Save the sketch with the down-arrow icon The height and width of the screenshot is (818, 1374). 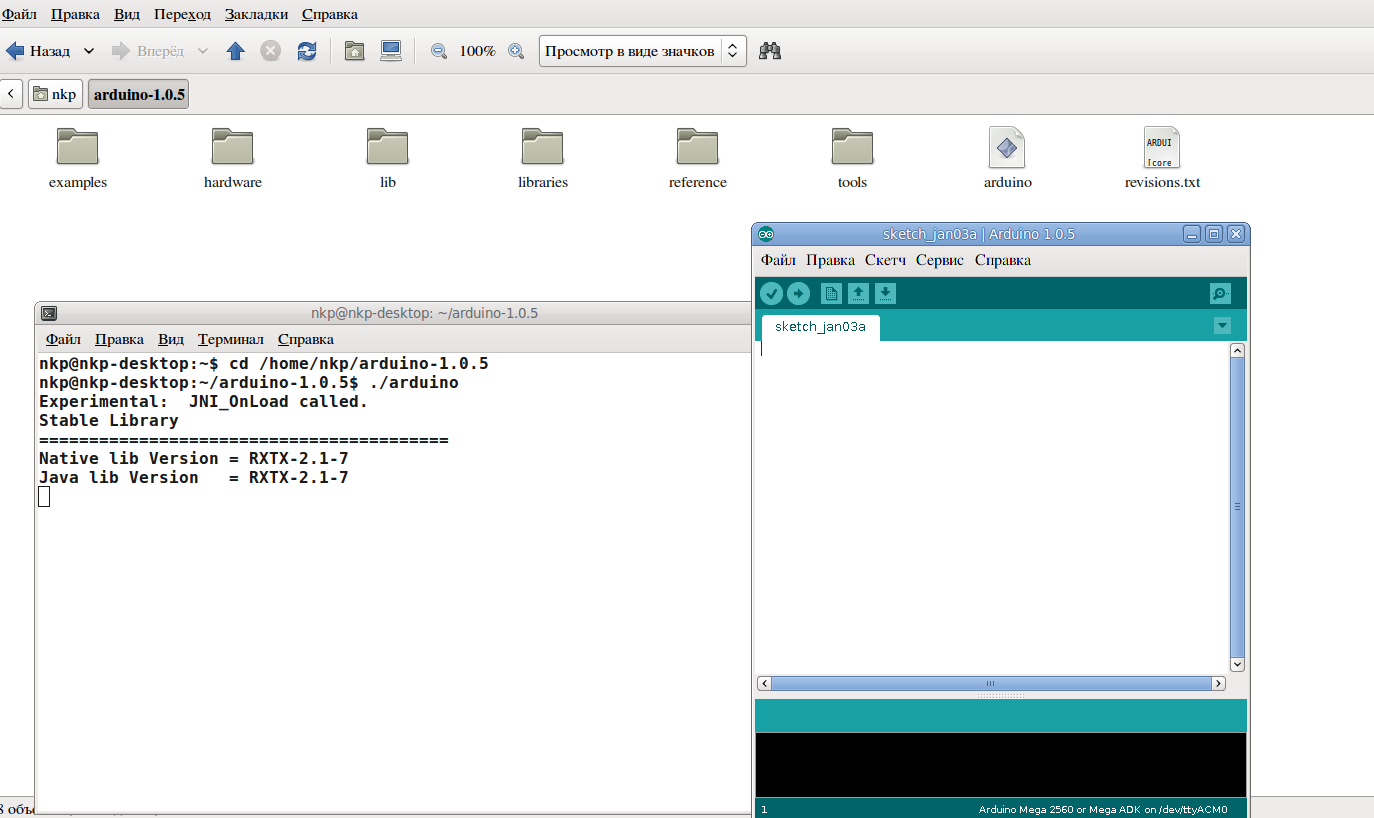pyautogui.click(x=885, y=293)
